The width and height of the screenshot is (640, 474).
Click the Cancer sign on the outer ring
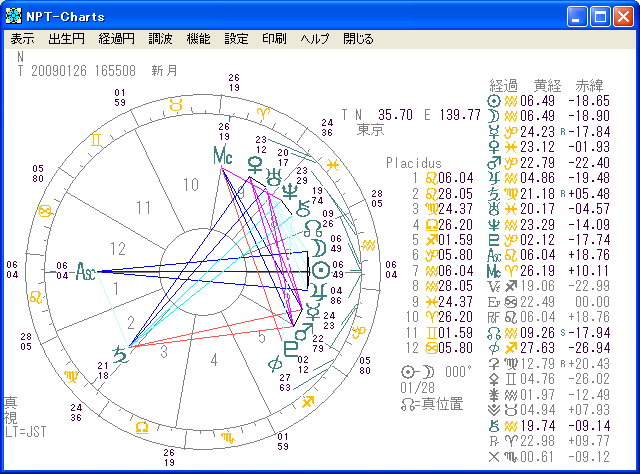(45, 211)
